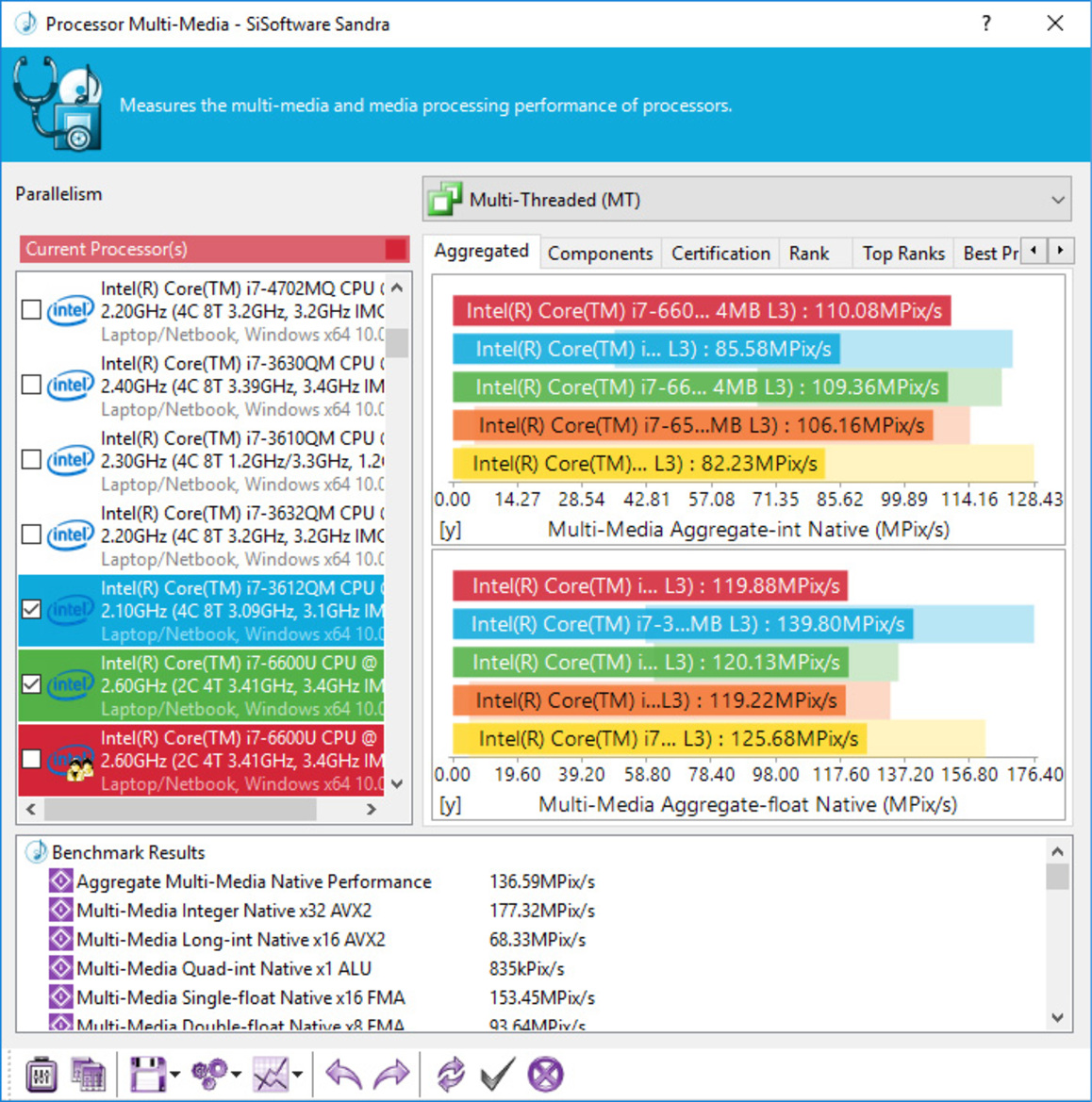This screenshot has width=1092, height=1102.
Task: Click the icon beside Multi-Media Quad-int Native x1 ALU
Action: coord(60,968)
